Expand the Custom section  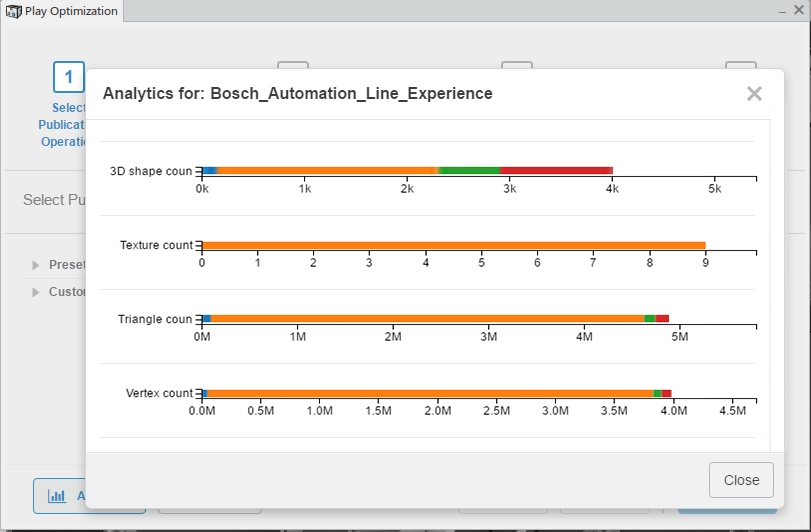click(37, 292)
